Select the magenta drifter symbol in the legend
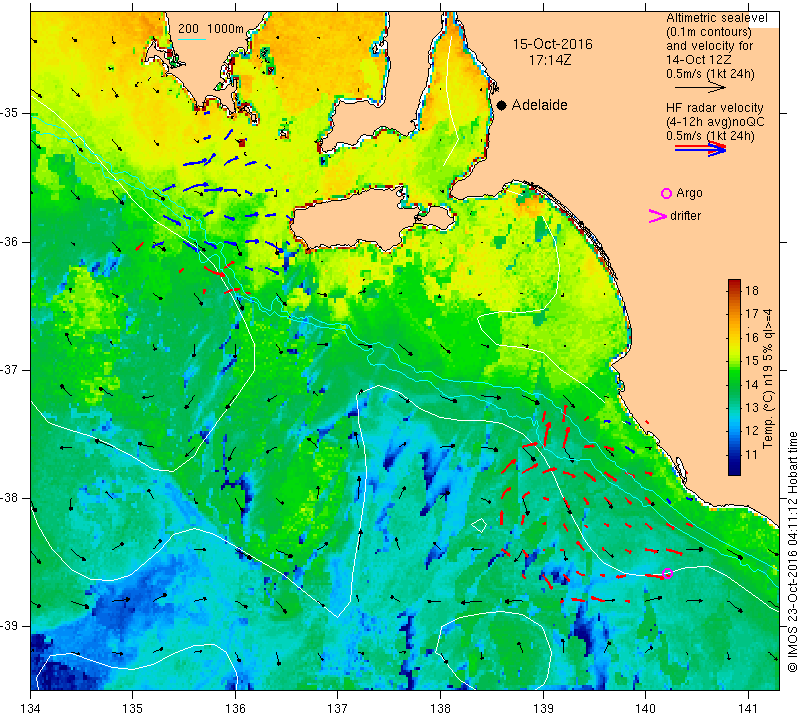Screen dimensions: 800x720 658,216
